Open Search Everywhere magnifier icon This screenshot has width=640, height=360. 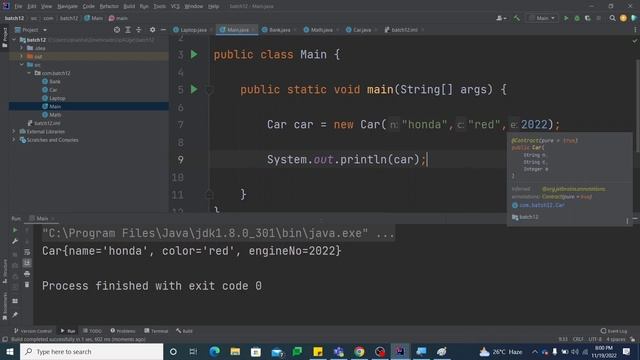tap(612, 18)
